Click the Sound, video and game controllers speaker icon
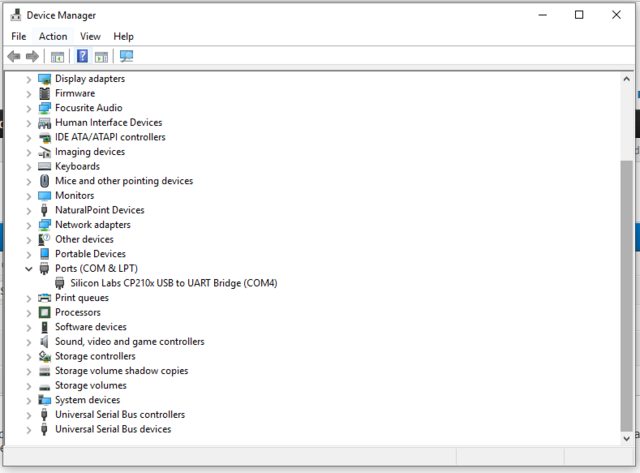This screenshot has height=473, width=640. coord(44,342)
